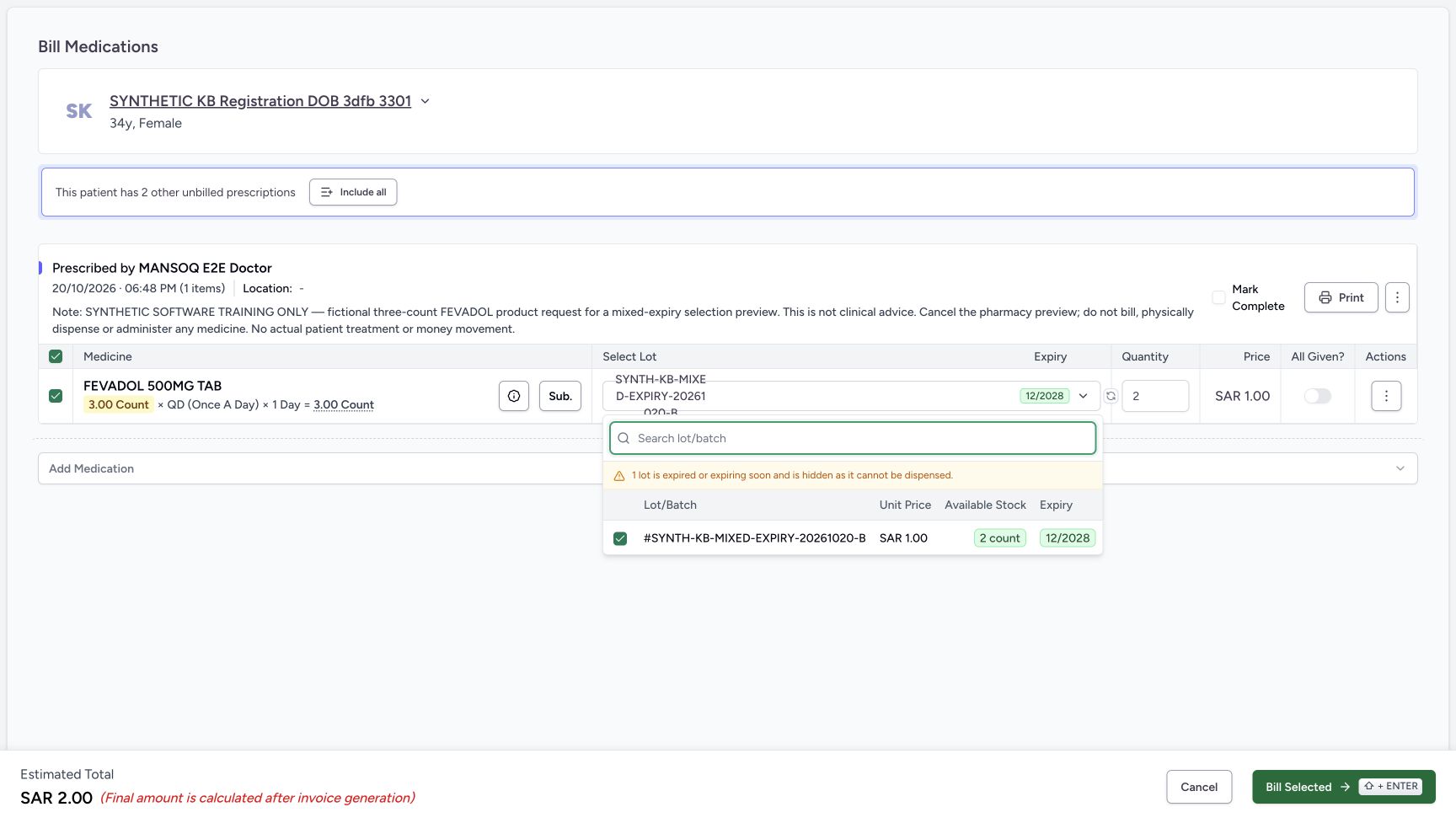Click the search magnifier icon in lot search
Screen dimensions: 1456x823
point(624,438)
